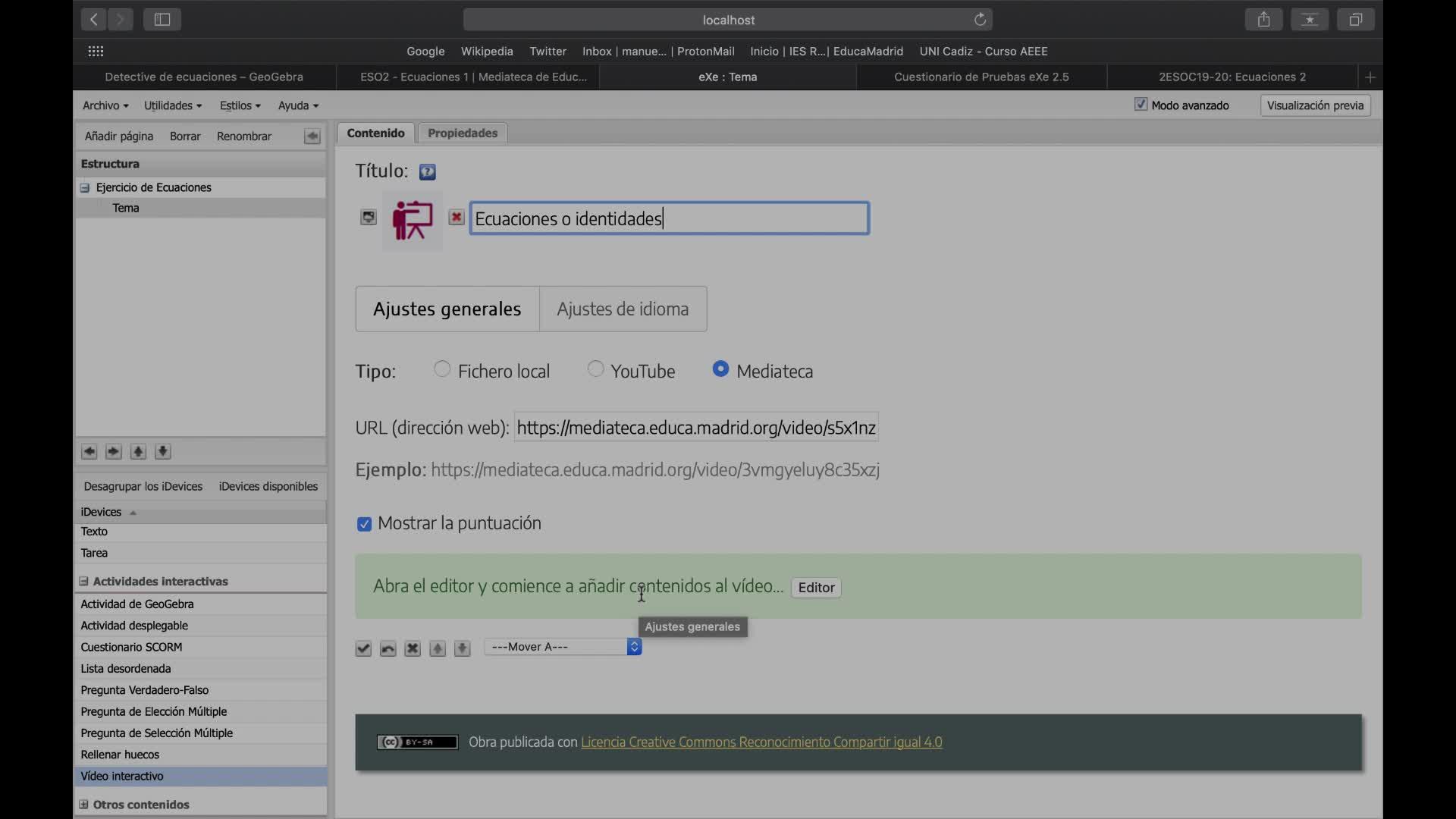Click the delete iDevice X icon
This screenshot has width=1456, height=819.
pos(413,648)
